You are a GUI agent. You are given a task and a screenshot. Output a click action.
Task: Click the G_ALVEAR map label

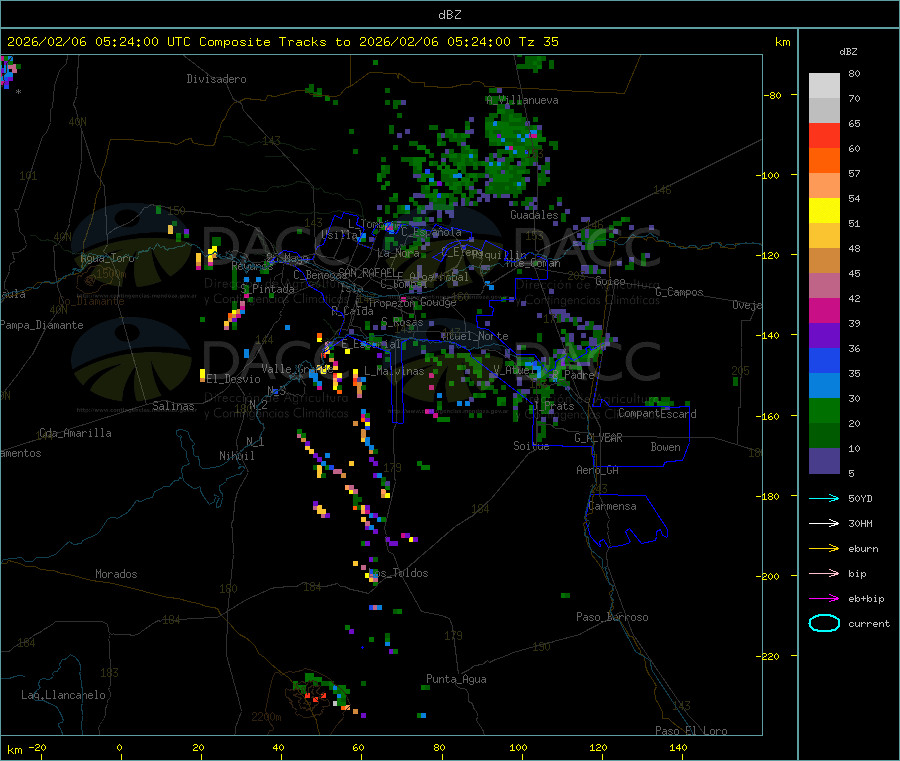click(598, 438)
